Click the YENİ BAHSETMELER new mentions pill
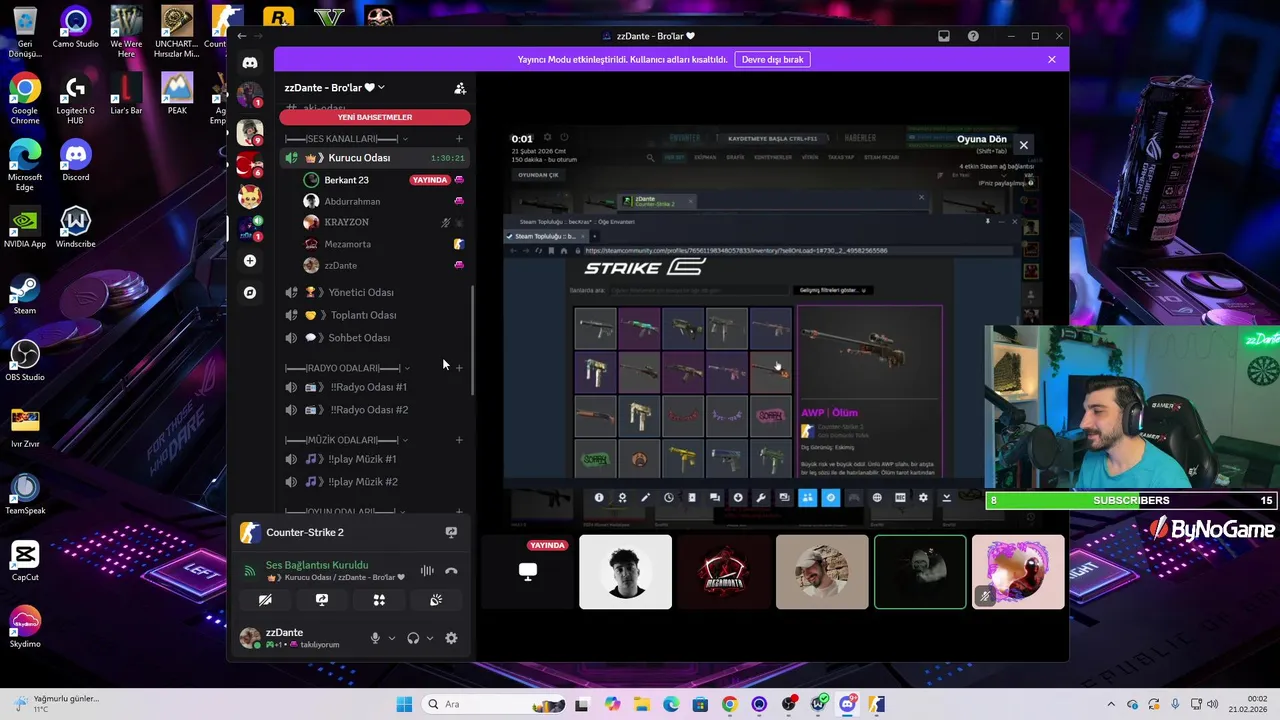Viewport: 1280px width, 720px height. pyautogui.click(x=375, y=117)
